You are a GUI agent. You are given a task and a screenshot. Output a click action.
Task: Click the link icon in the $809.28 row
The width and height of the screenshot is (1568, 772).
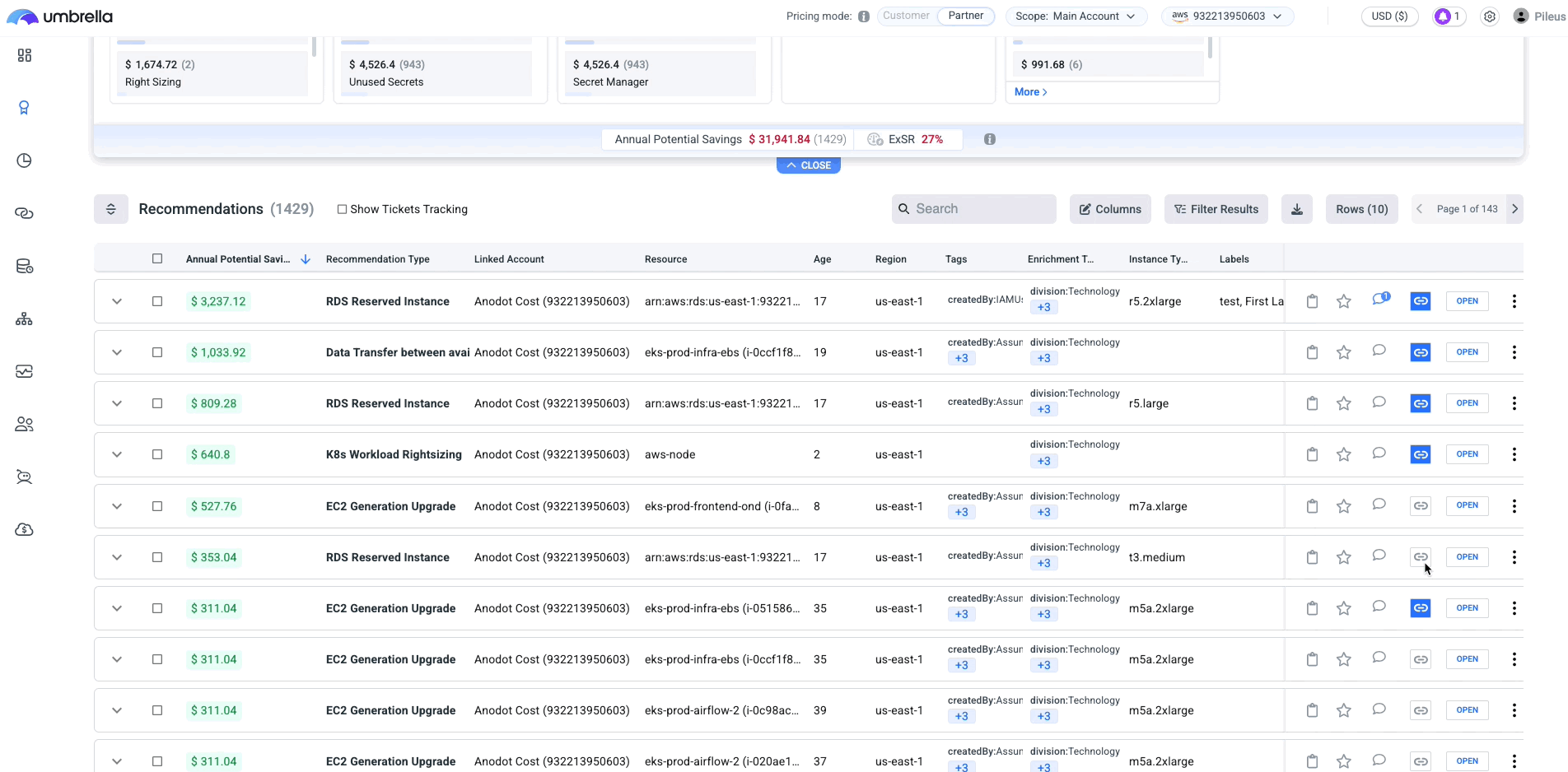tap(1421, 403)
